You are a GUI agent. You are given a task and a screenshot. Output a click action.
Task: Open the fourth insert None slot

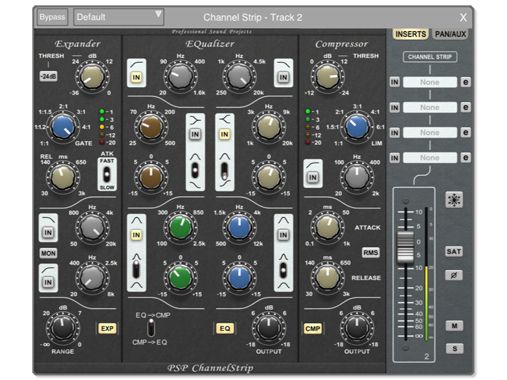click(x=430, y=158)
